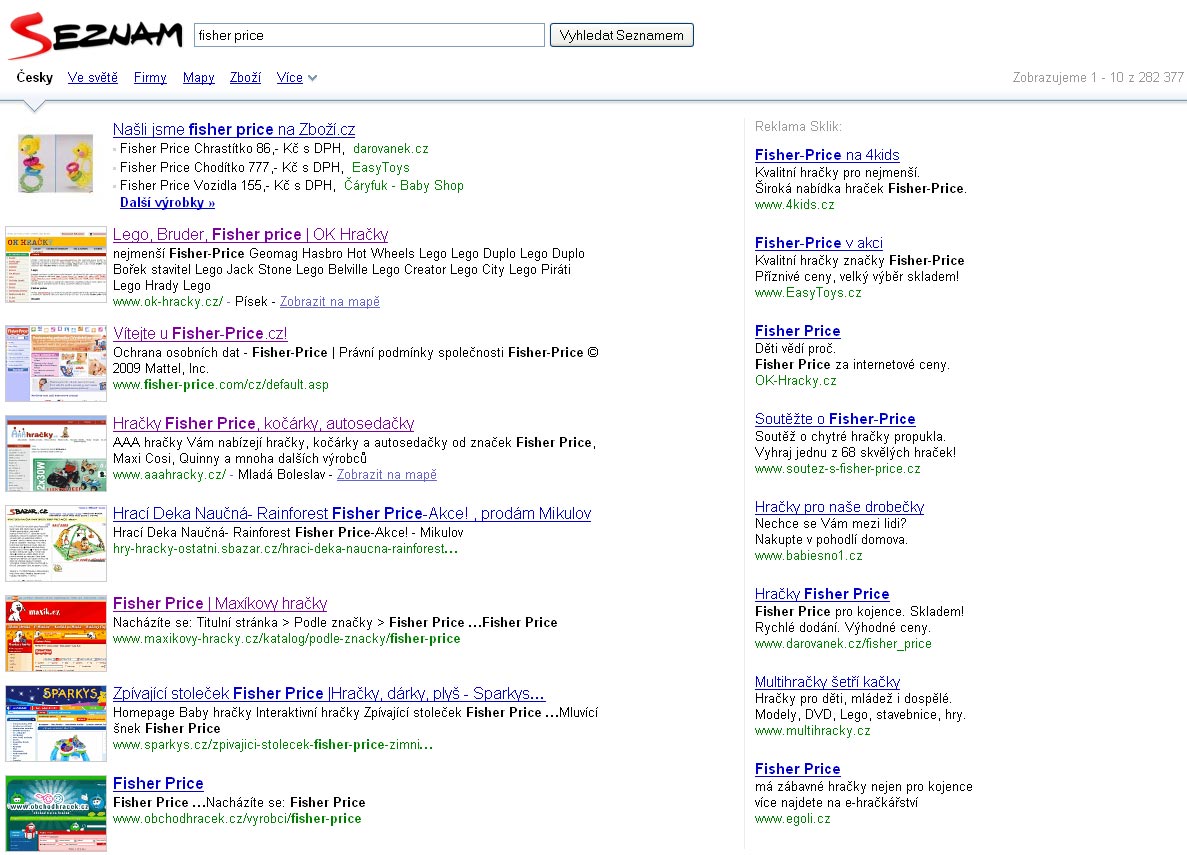
Task: Open ad 'Hračky Fisher Price' from darovanek.cz
Action: click(x=822, y=594)
